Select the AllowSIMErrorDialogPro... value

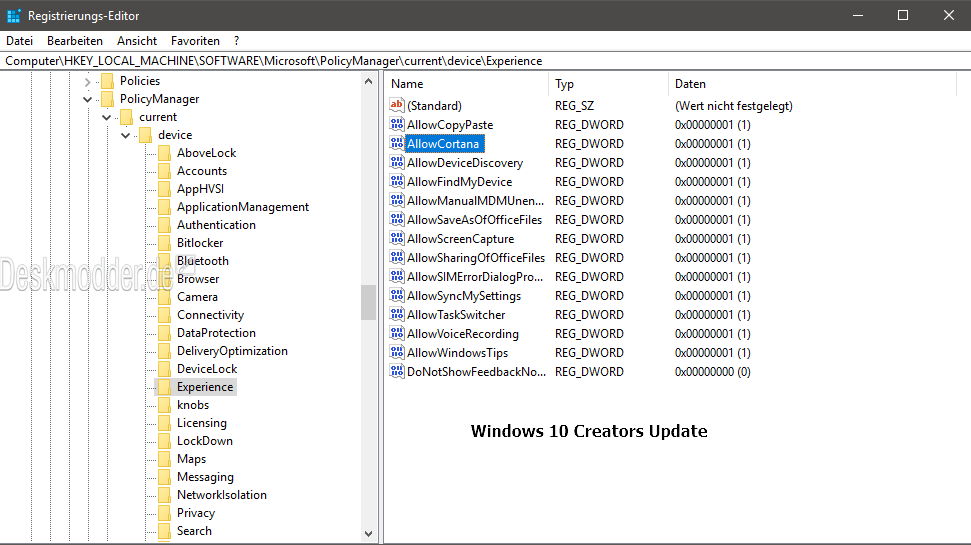tap(475, 277)
